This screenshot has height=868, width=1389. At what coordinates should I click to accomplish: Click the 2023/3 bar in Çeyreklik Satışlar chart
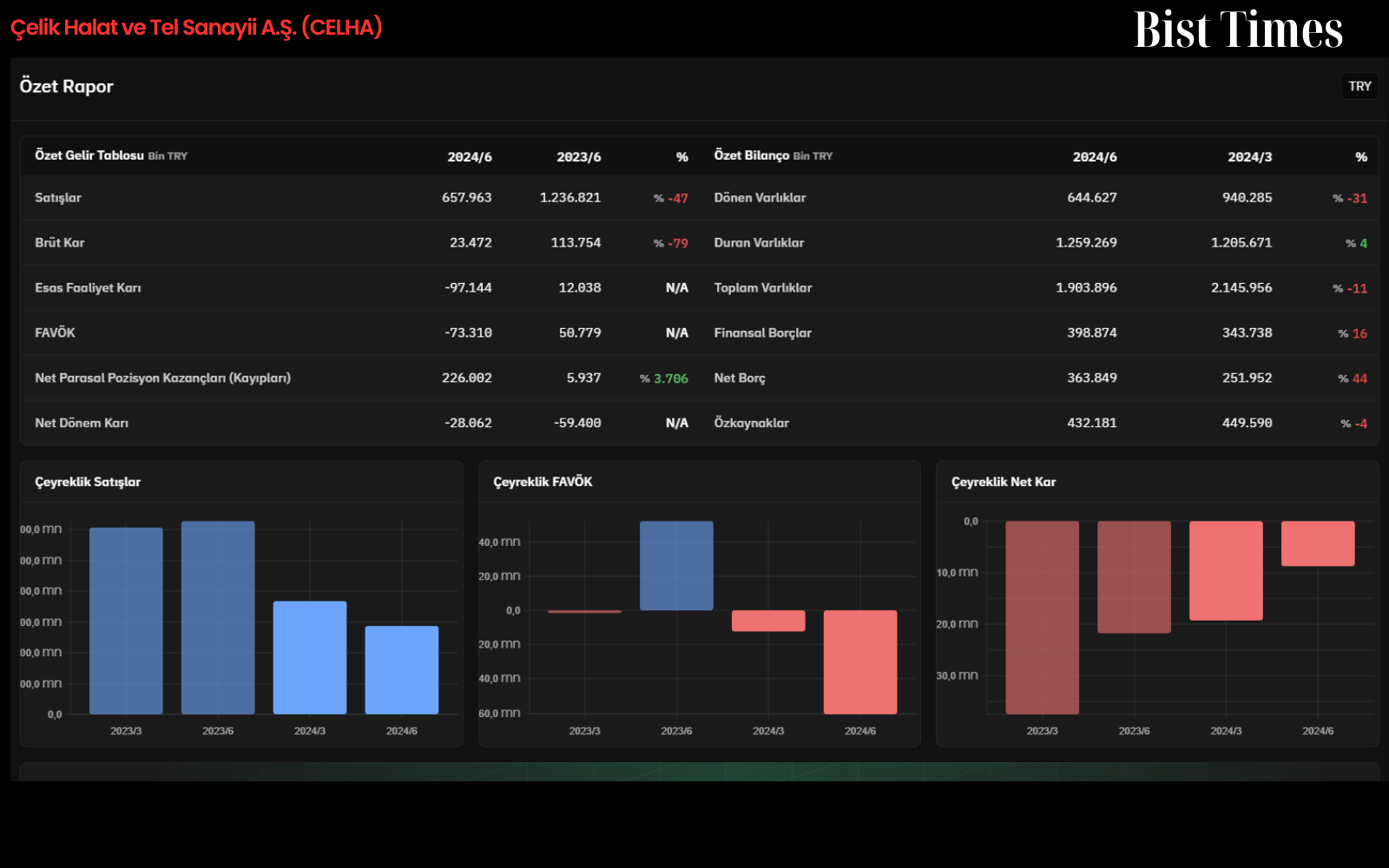[x=126, y=621]
